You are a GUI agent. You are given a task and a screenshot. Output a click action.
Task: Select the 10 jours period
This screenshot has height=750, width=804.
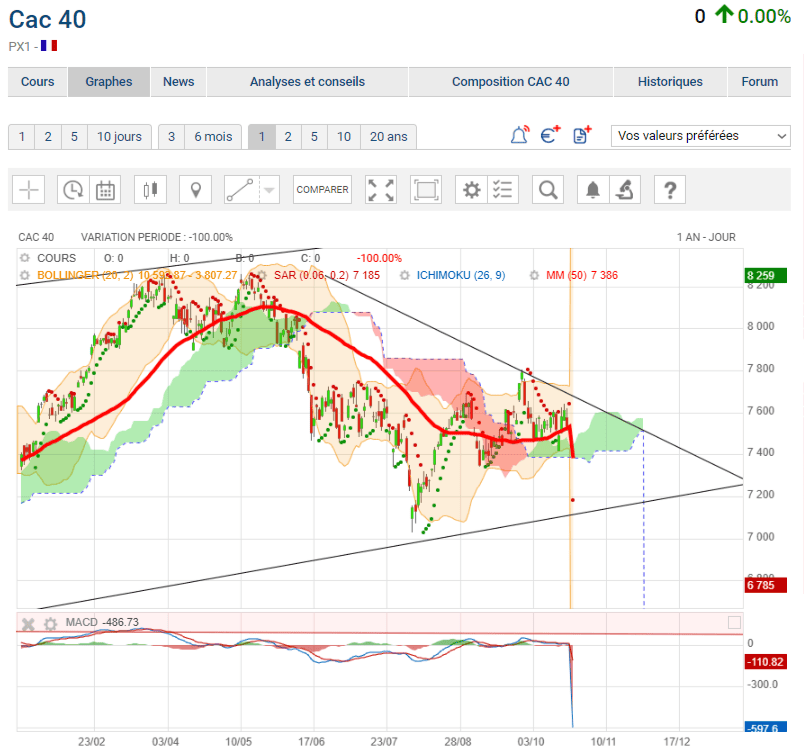click(x=119, y=137)
